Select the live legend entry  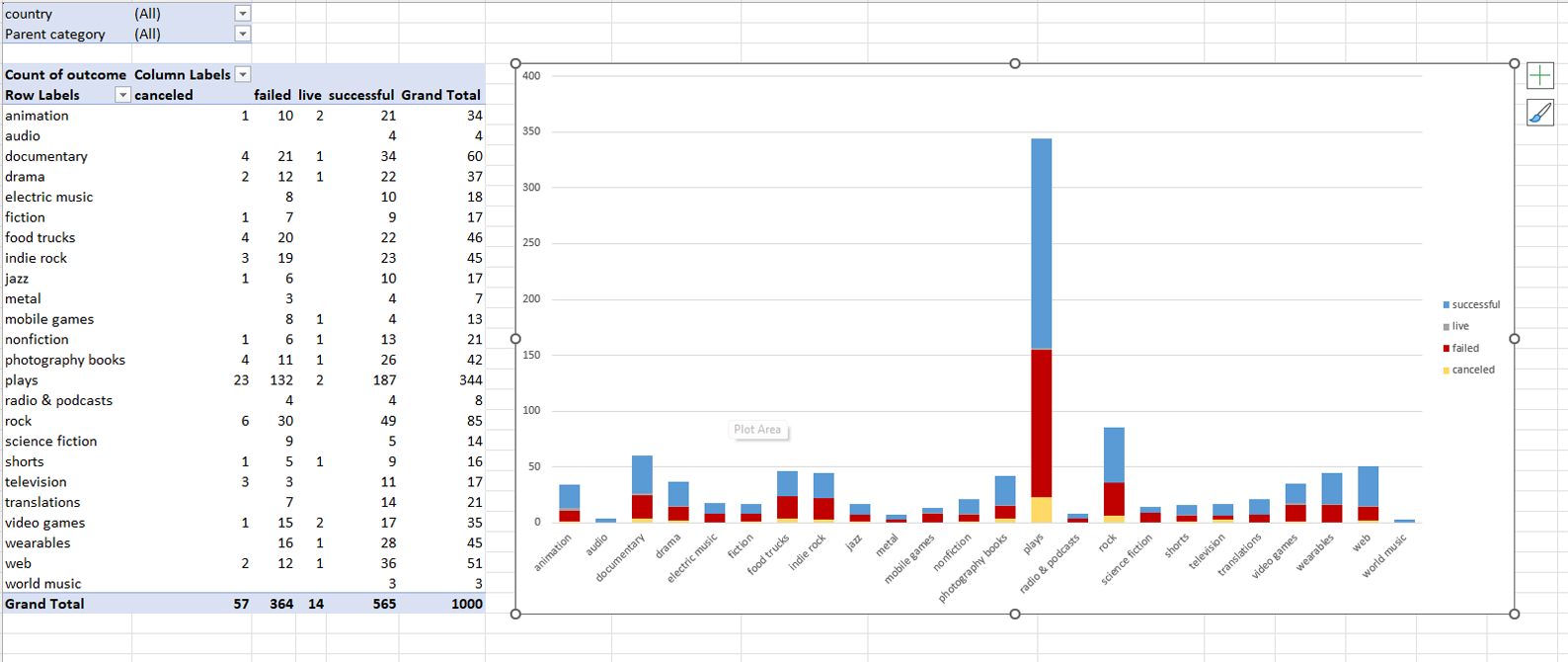(x=1459, y=326)
